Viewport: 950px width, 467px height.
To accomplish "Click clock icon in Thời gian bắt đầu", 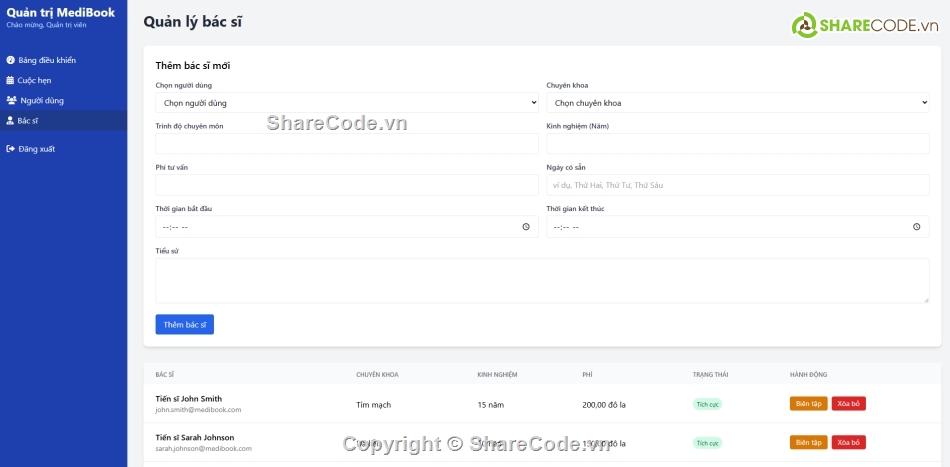I will point(526,227).
